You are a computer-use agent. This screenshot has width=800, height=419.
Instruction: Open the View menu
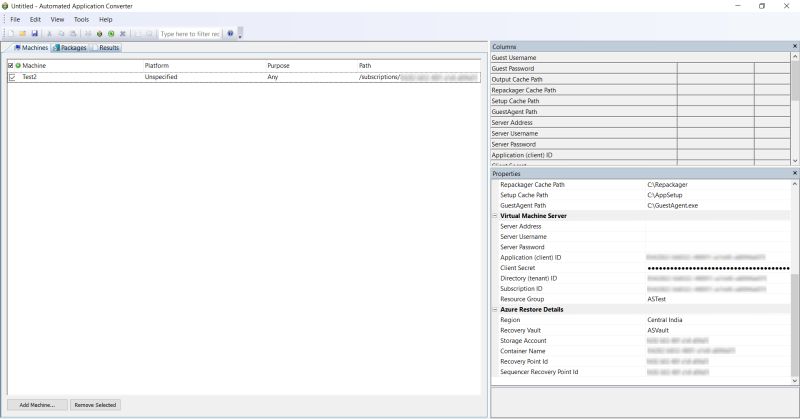(x=57, y=19)
